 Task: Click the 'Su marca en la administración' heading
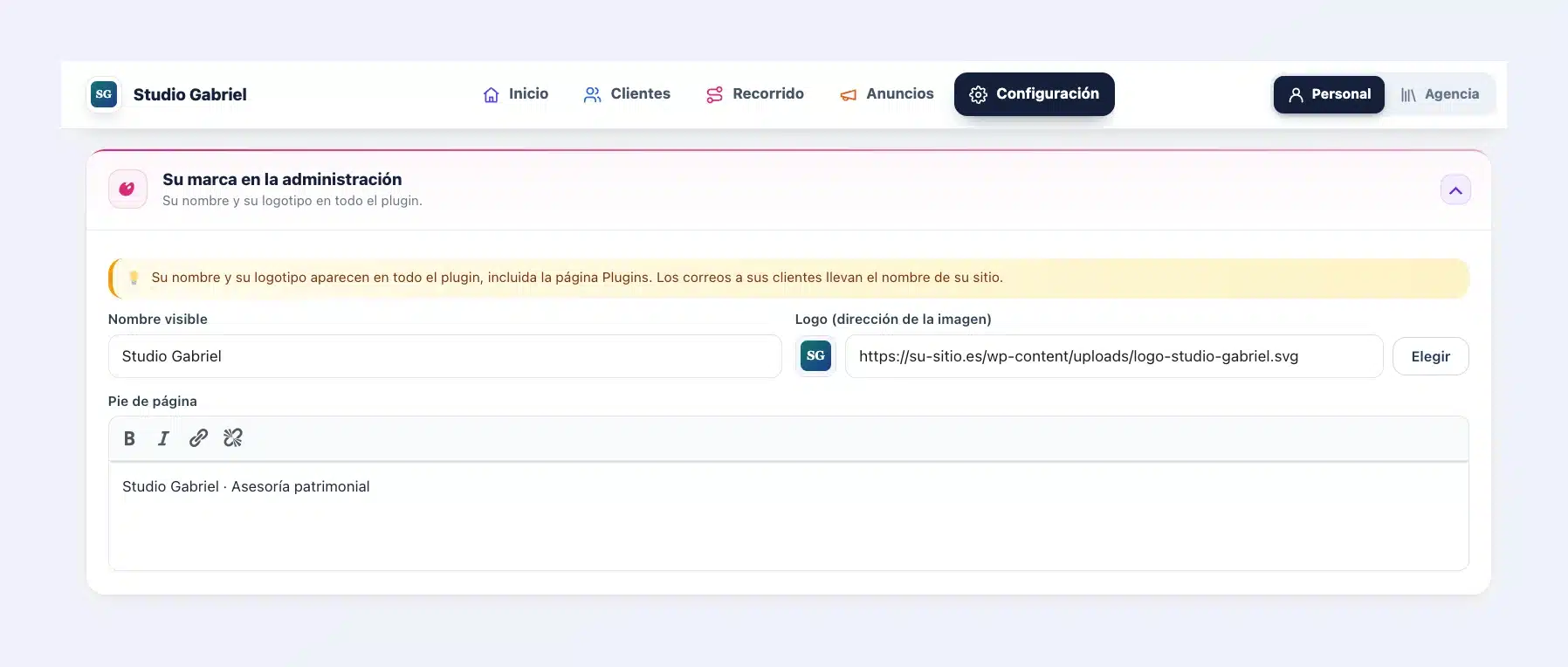coord(282,179)
